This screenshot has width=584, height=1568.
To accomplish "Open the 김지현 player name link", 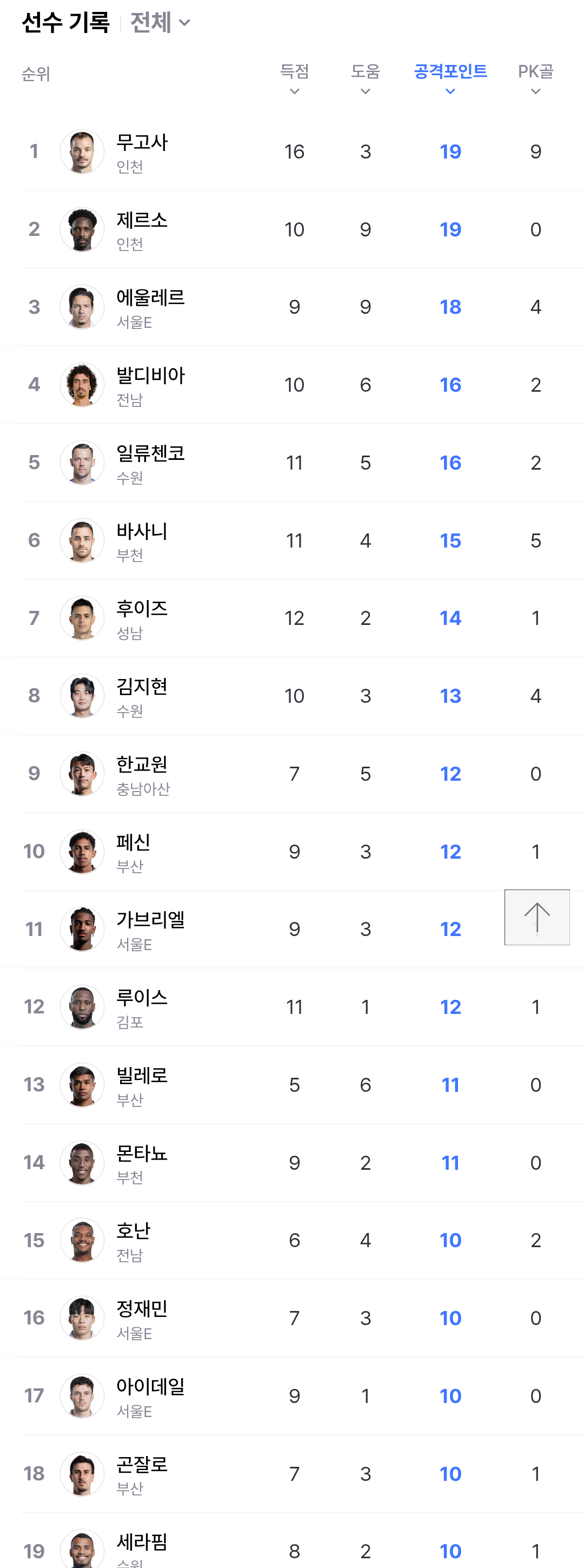I will coord(142,687).
